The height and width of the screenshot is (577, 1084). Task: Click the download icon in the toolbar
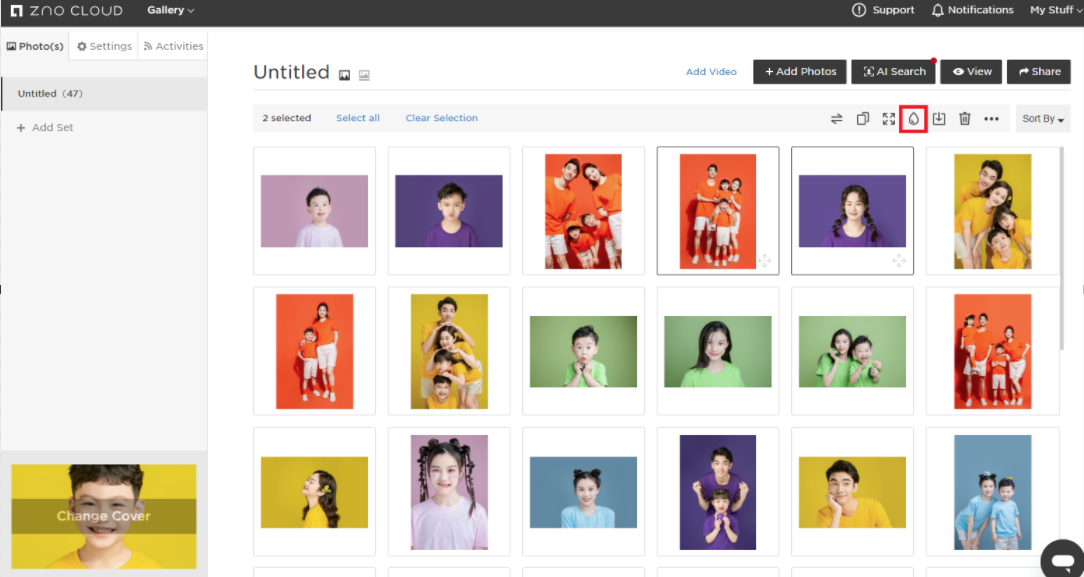pos(939,119)
